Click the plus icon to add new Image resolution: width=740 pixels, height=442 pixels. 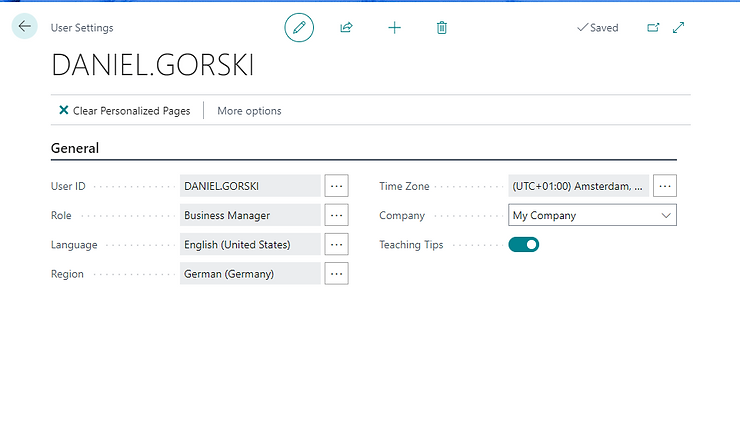coord(394,28)
